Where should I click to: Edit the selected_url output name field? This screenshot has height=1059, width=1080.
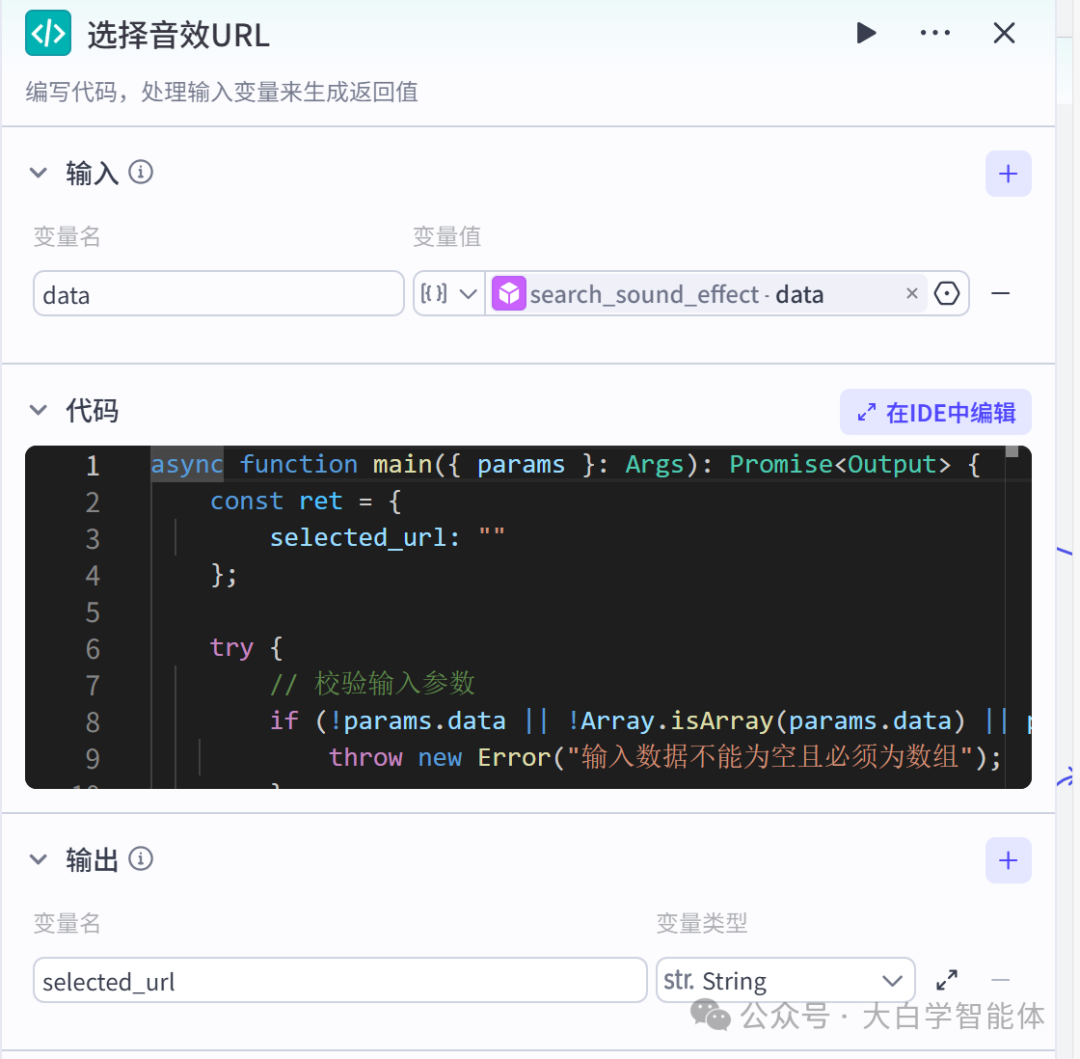(340, 981)
